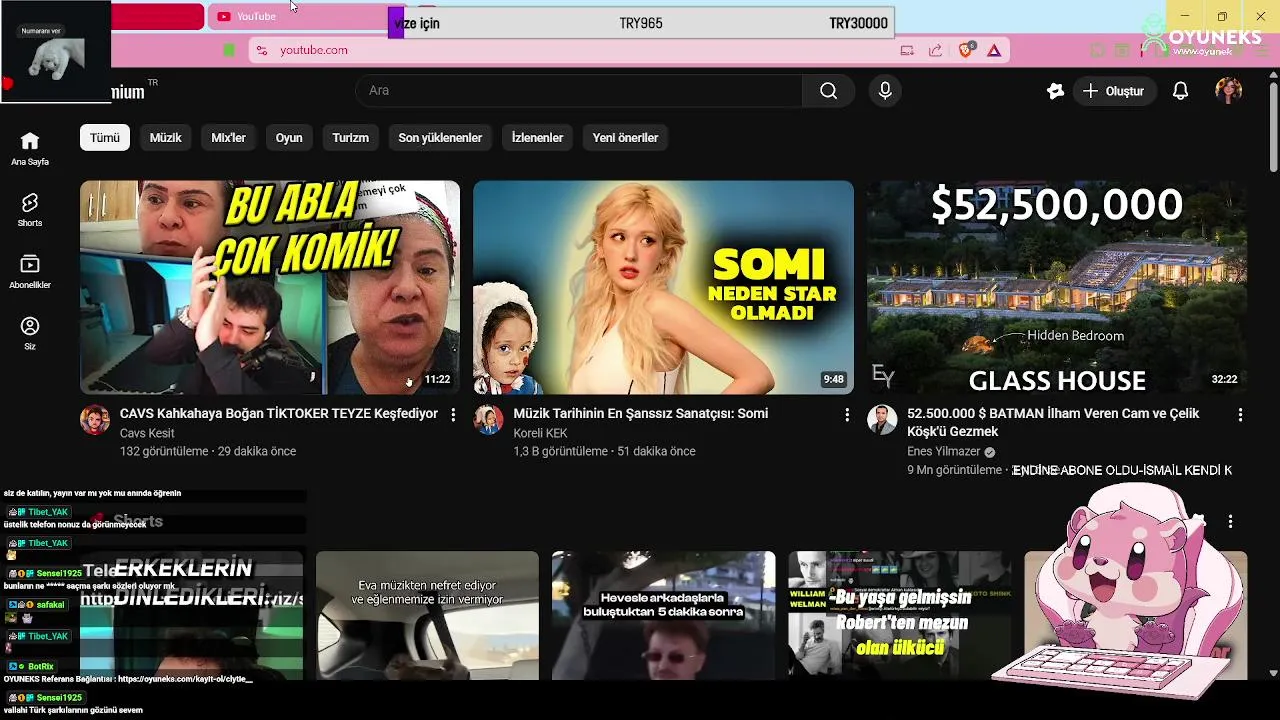This screenshot has width=1280, height=720.
Task: Open Eva müzikten nefret ediyor short
Action: [x=427, y=616]
